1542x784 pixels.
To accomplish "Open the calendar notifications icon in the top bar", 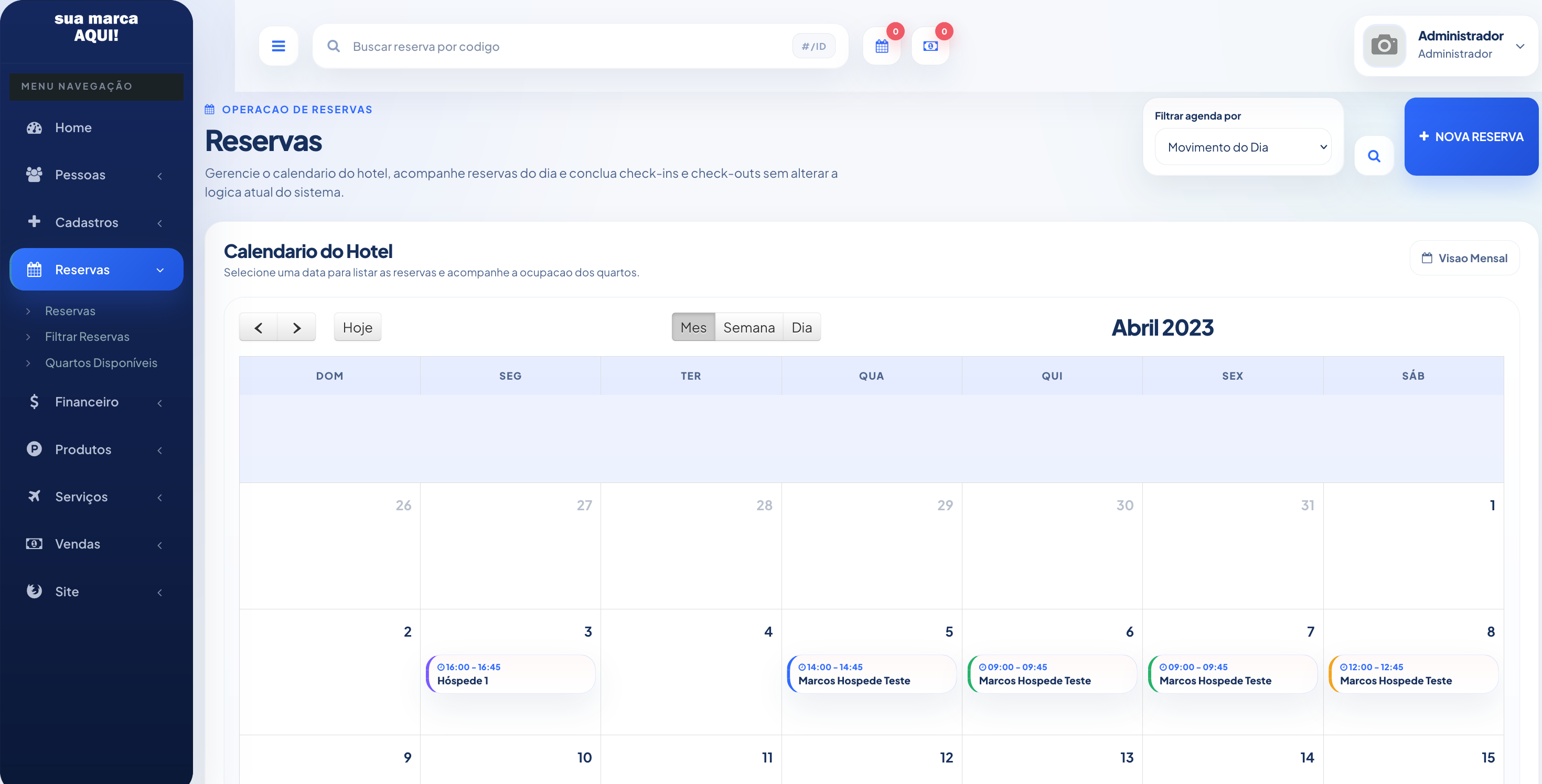I will pyautogui.click(x=882, y=46).
